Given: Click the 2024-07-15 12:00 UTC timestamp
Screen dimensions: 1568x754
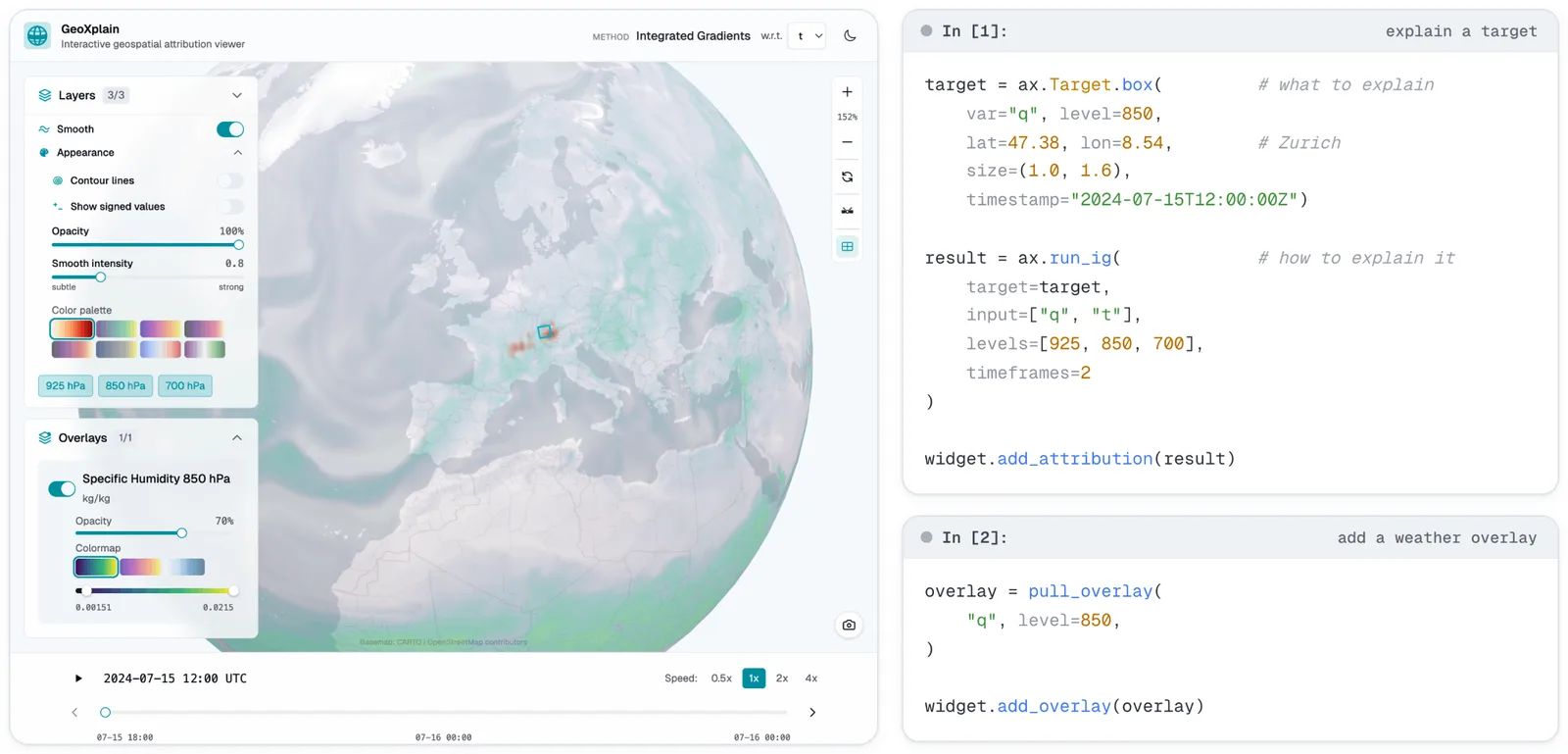Looking at the screenshot, I should click(175, 679).
